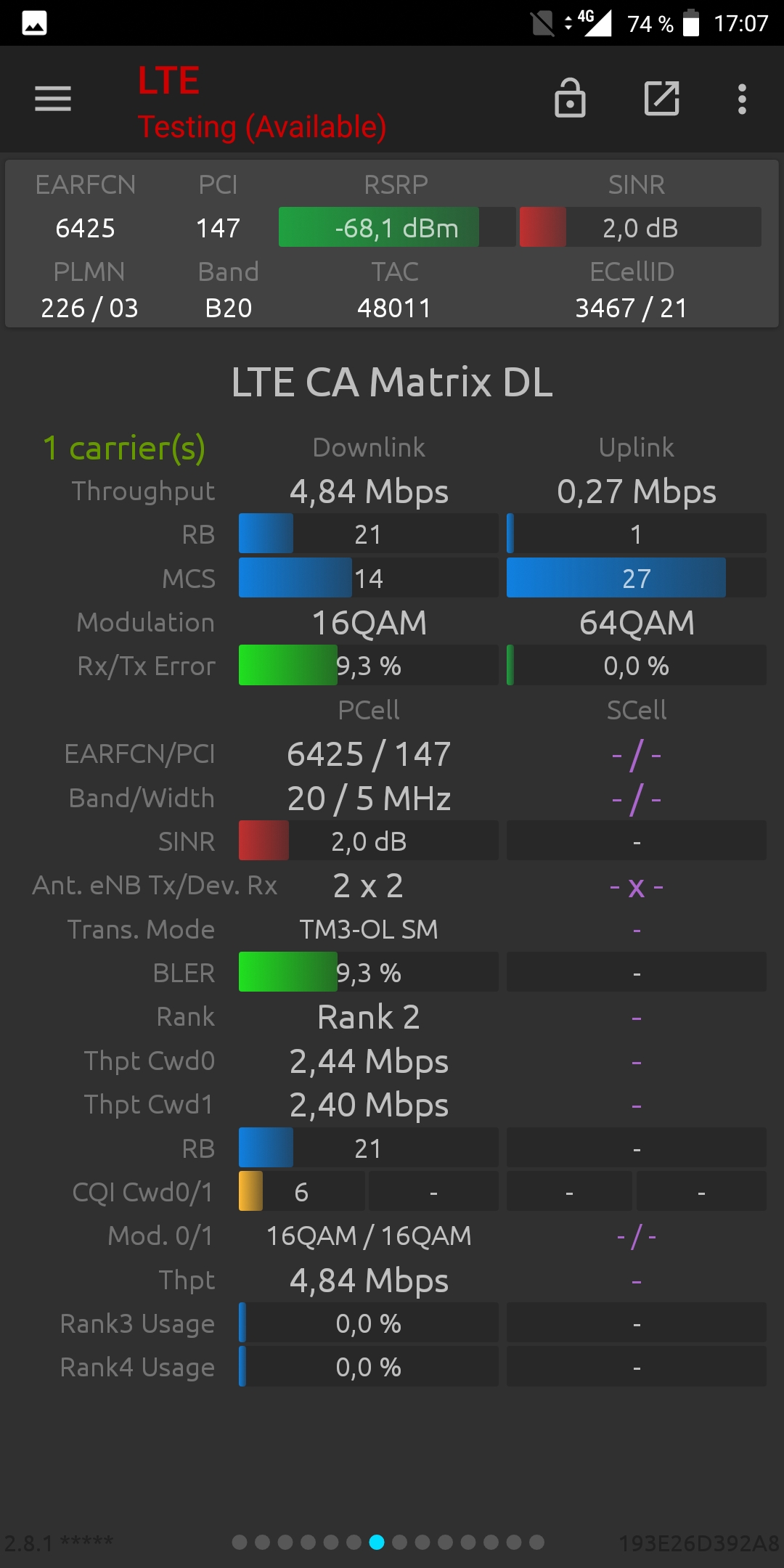Tap the LTE CA Matrix DL heading
Screen dimensions: 784x1568
(392, 382)
